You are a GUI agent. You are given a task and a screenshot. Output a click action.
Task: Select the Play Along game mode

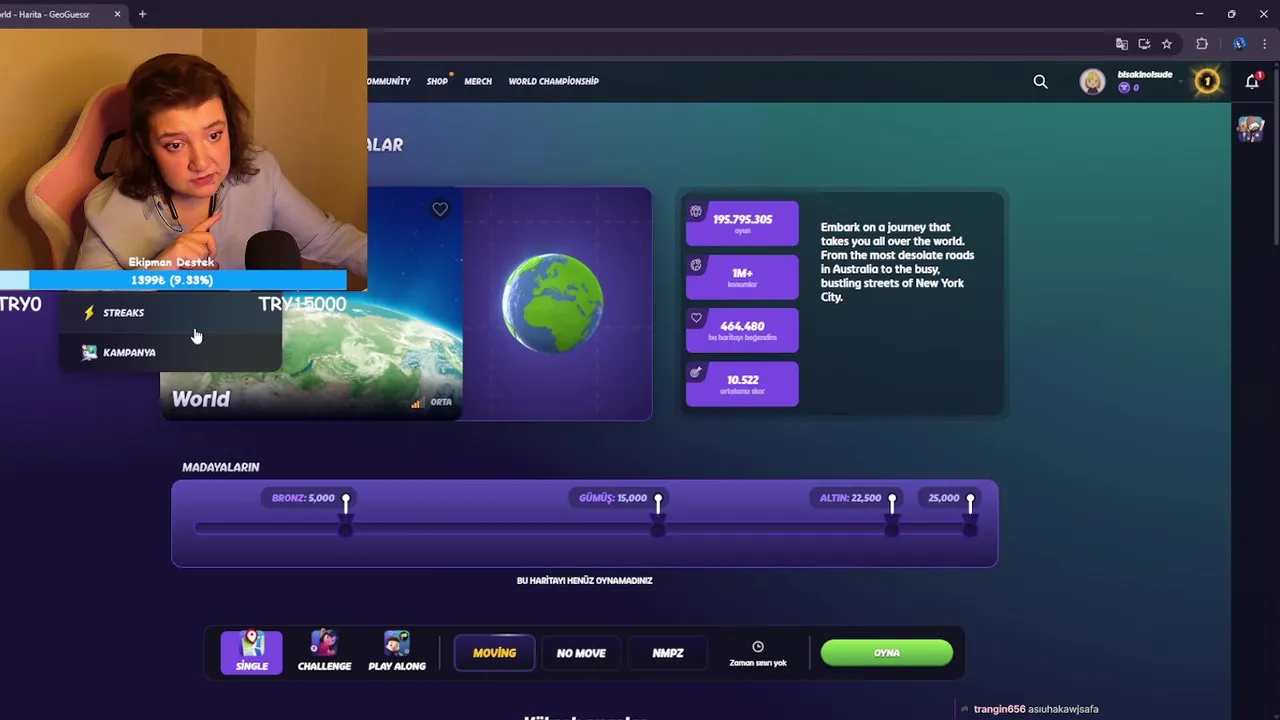pos(397,652)
